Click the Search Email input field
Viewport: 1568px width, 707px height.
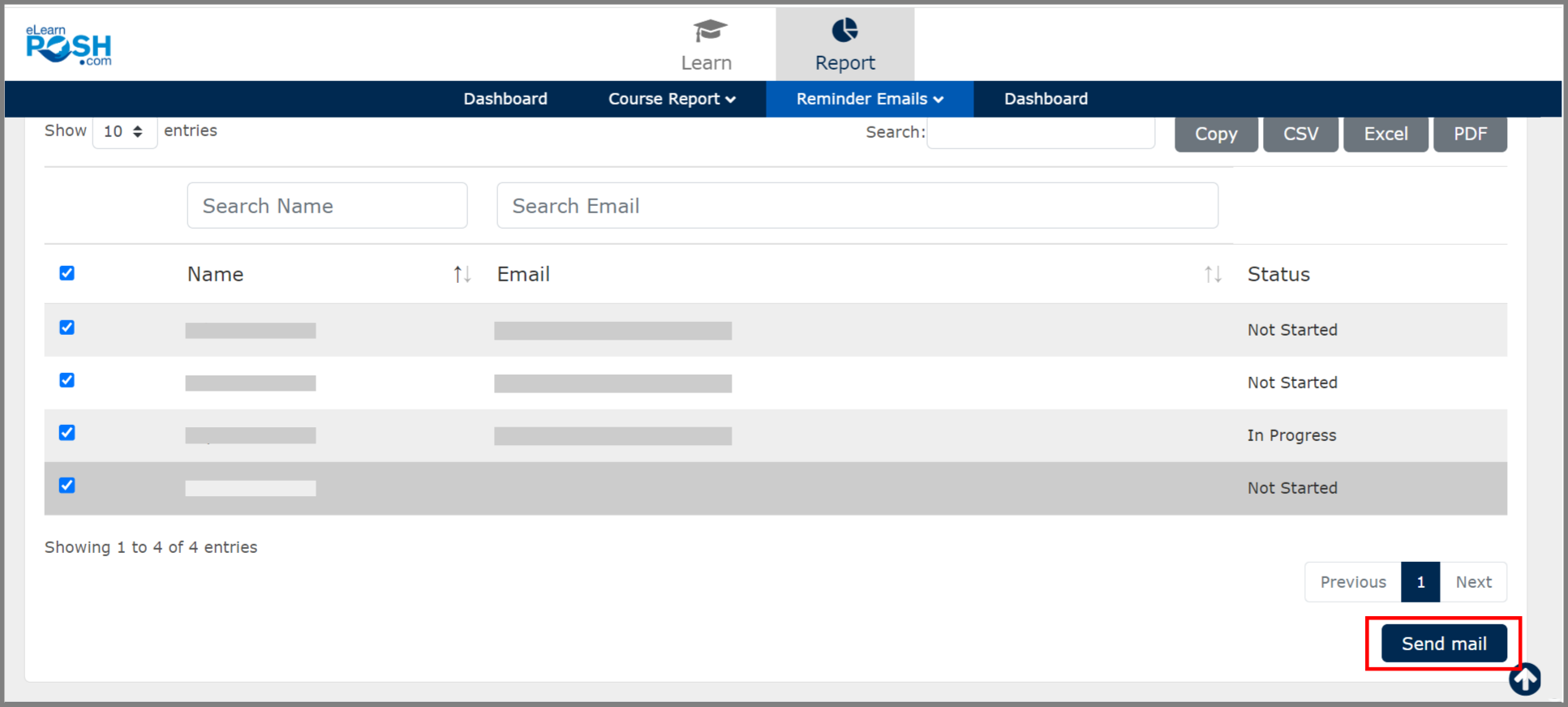click(x=857, y=206)
